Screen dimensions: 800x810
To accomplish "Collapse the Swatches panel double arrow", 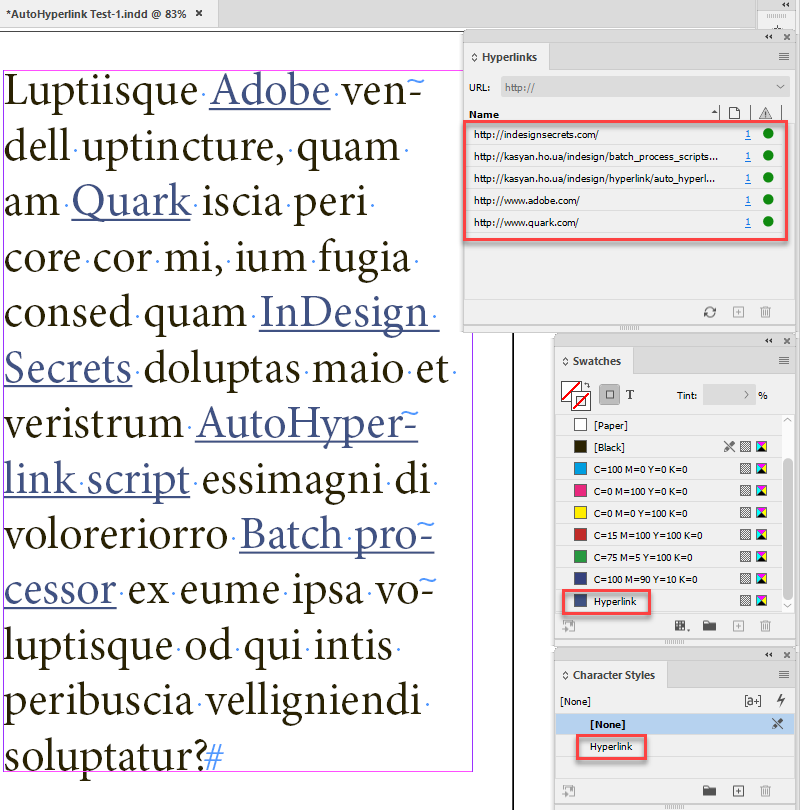I will click(768, 340).
